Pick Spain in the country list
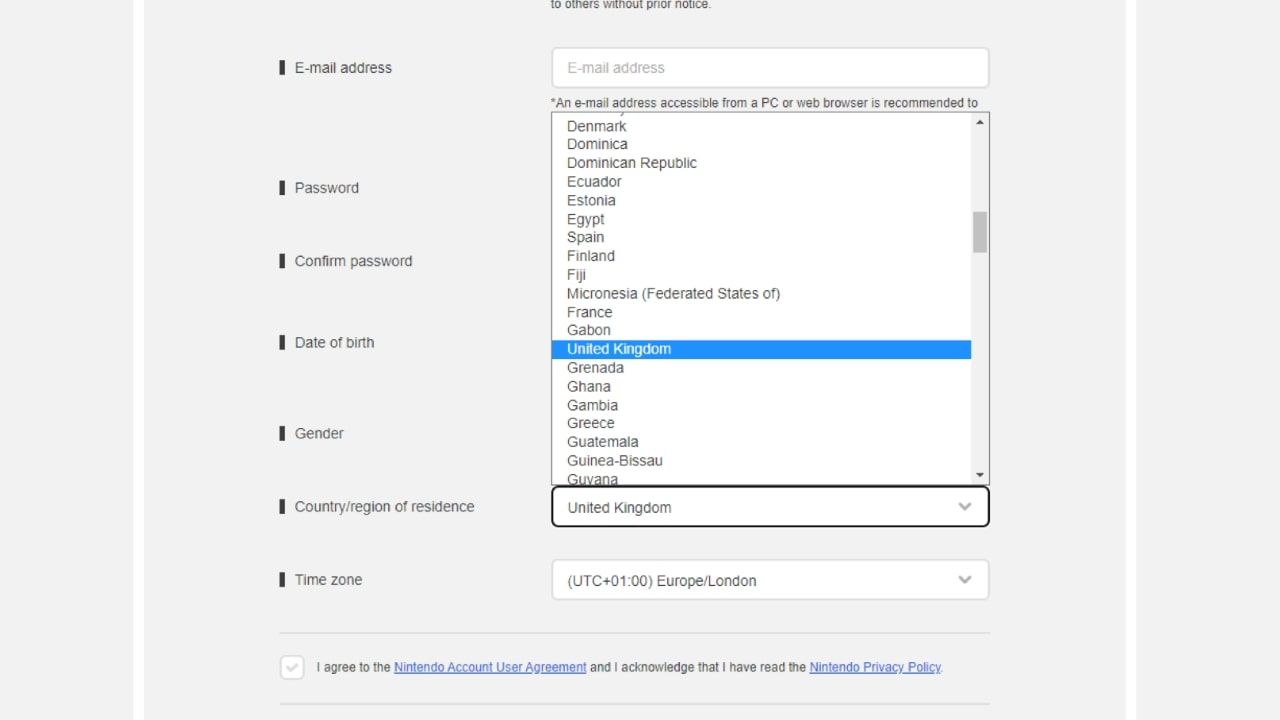Image resolution: width=1280 pixels, height=720 pixels. tap(586, 237)
